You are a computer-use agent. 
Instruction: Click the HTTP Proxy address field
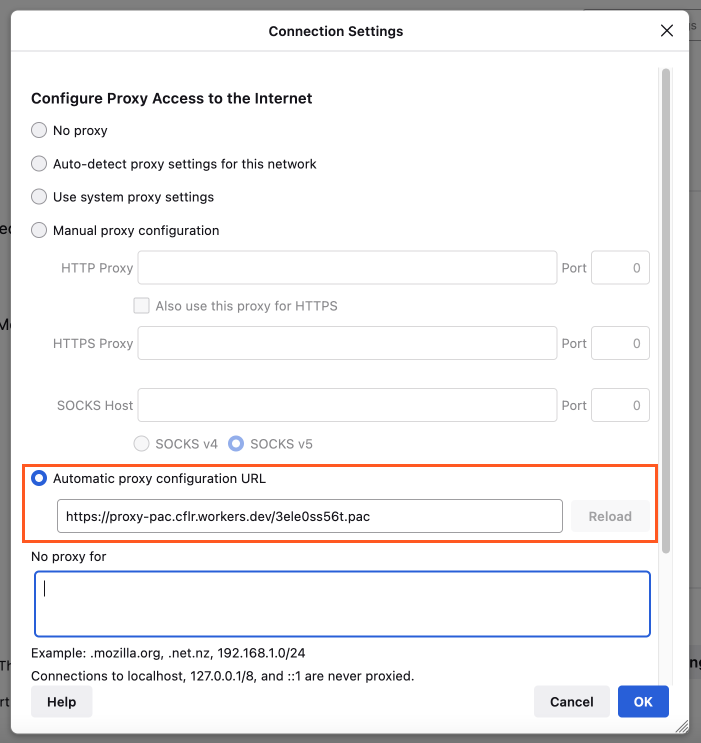click(x=346, y=268)
